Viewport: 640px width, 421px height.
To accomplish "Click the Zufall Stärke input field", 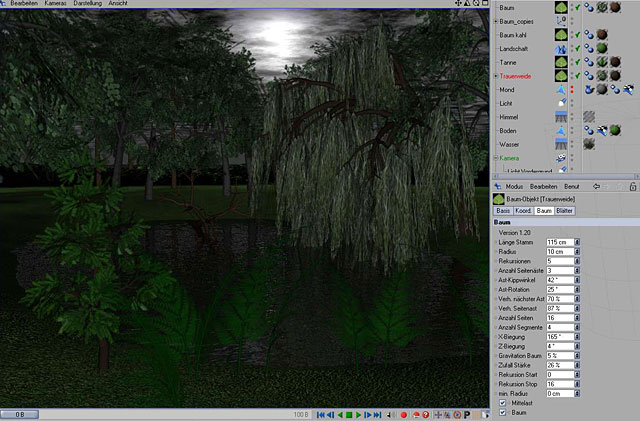I will 560,365.
